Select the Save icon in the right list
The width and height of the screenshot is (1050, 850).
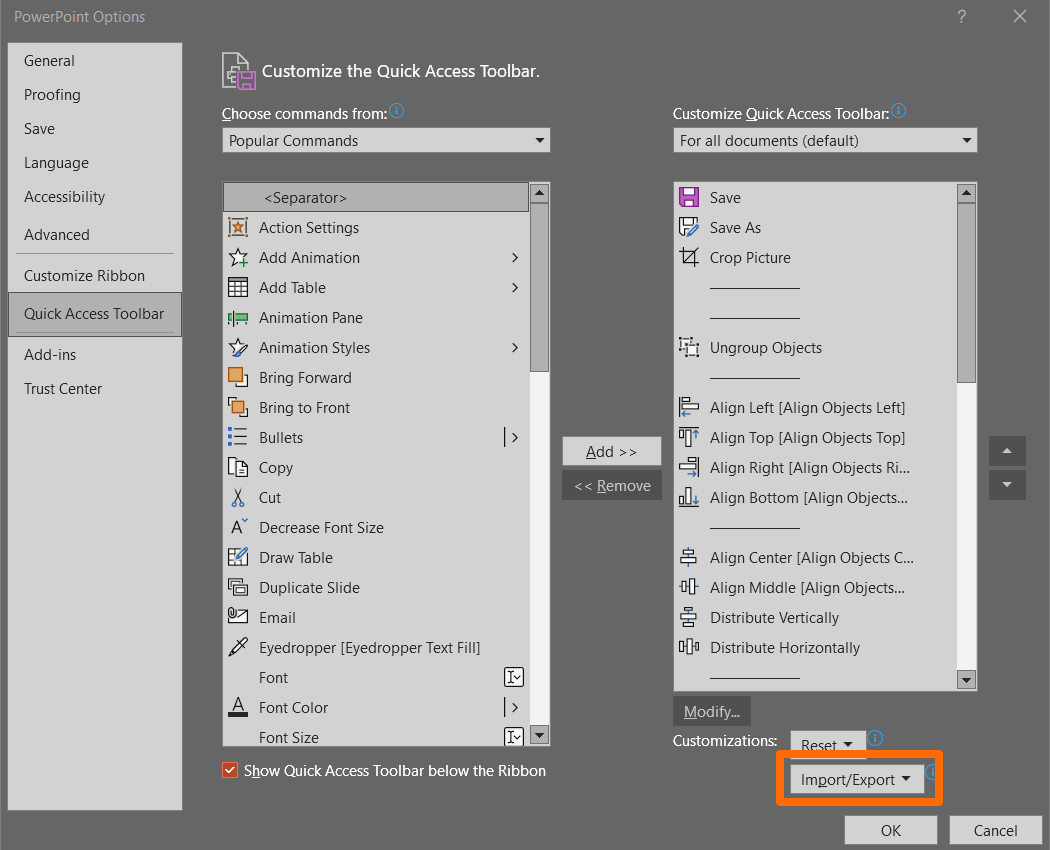(x=688, y=197)
